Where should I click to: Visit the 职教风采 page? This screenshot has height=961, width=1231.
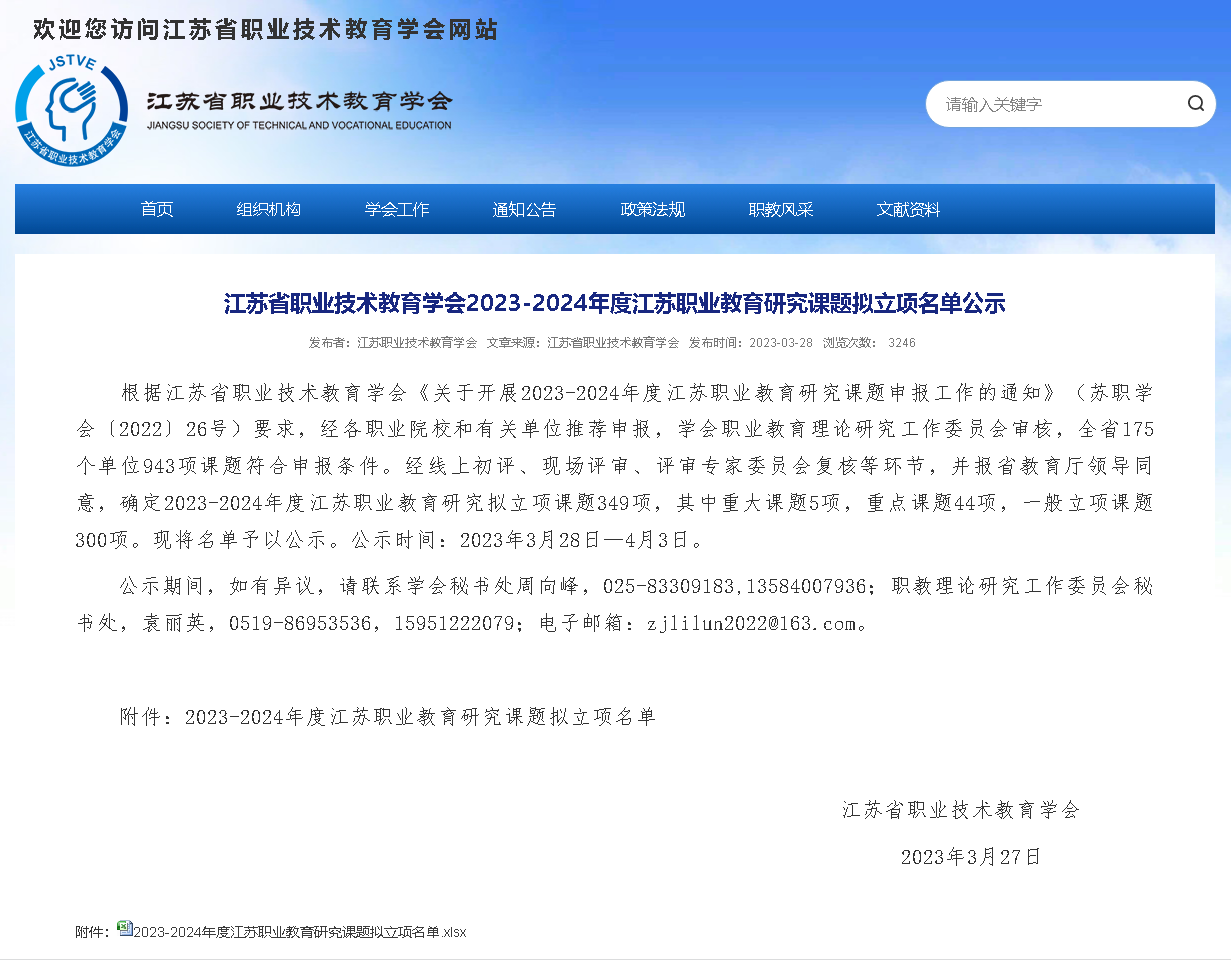pyautogui.click(x=781, y=210)
